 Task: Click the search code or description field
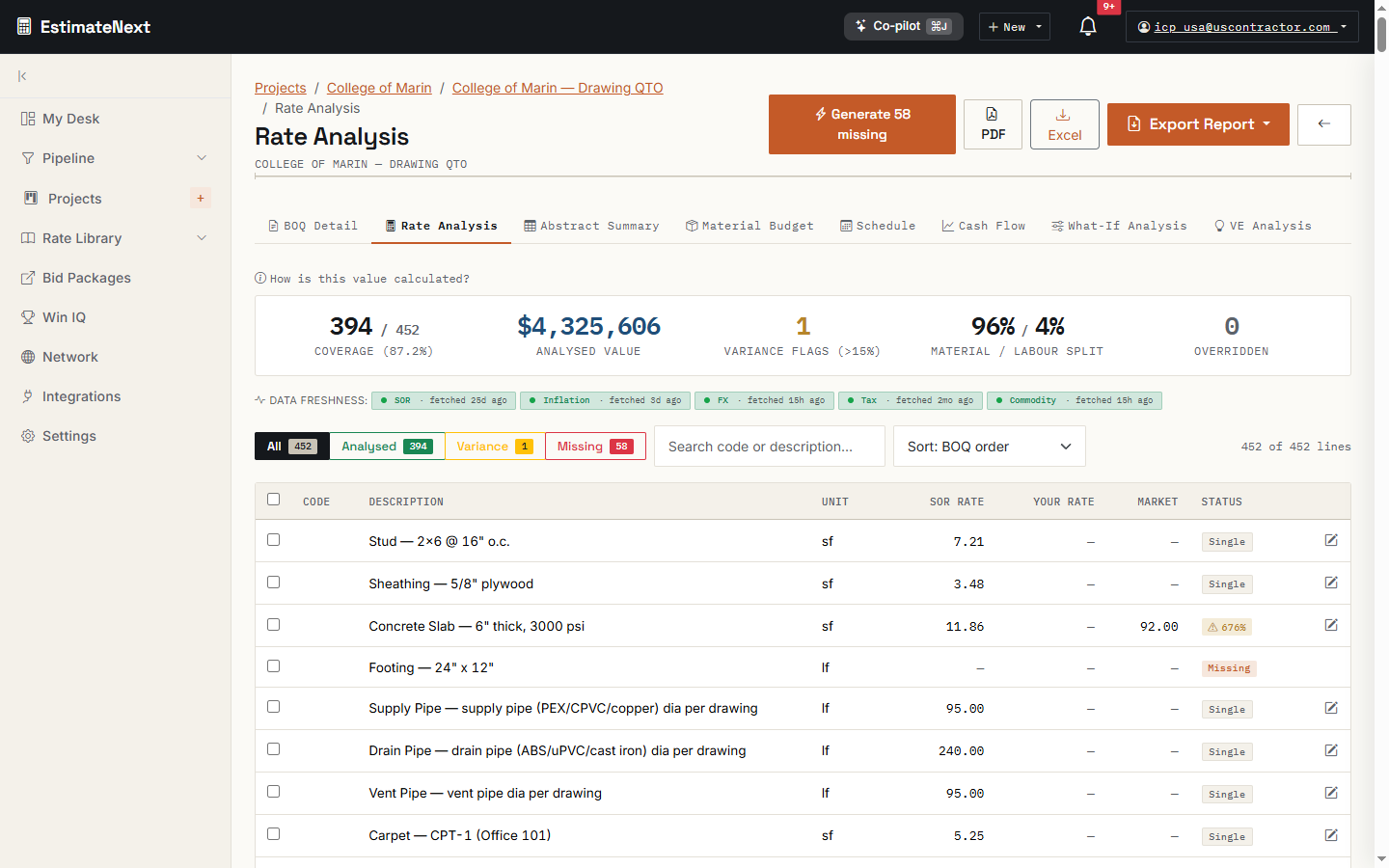pyautogui.click(x=770, y=447)
